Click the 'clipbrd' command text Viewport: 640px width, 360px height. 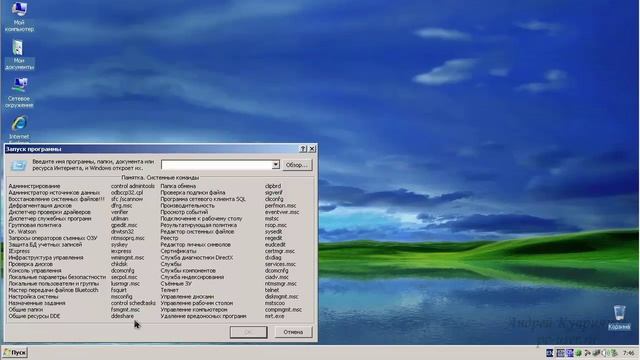tap(273, 186)
